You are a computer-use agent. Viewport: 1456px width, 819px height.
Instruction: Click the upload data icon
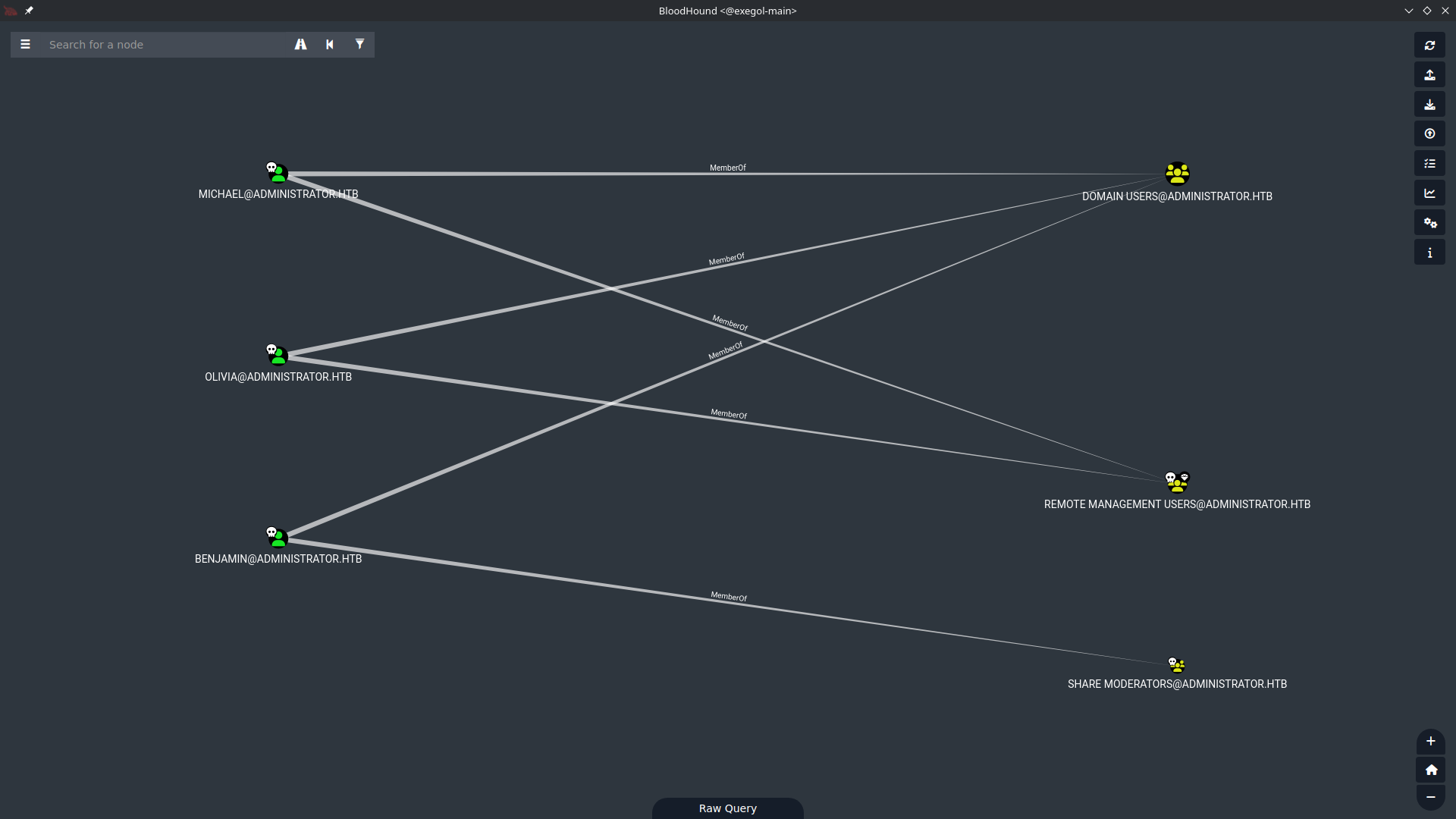coord(1429,133)
